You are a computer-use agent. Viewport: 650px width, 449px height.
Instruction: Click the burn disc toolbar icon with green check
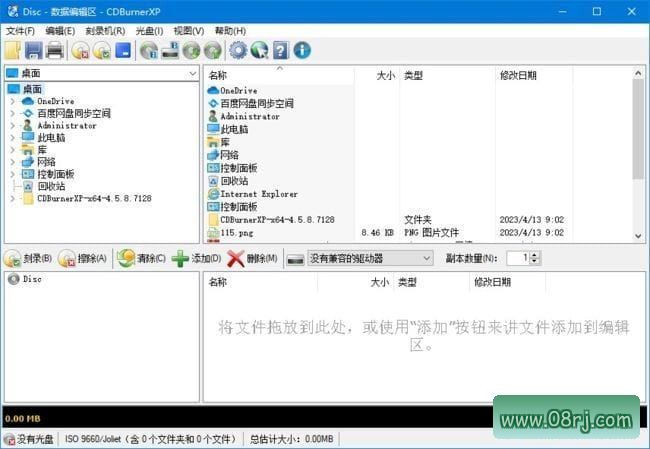[x=102, y=51]
